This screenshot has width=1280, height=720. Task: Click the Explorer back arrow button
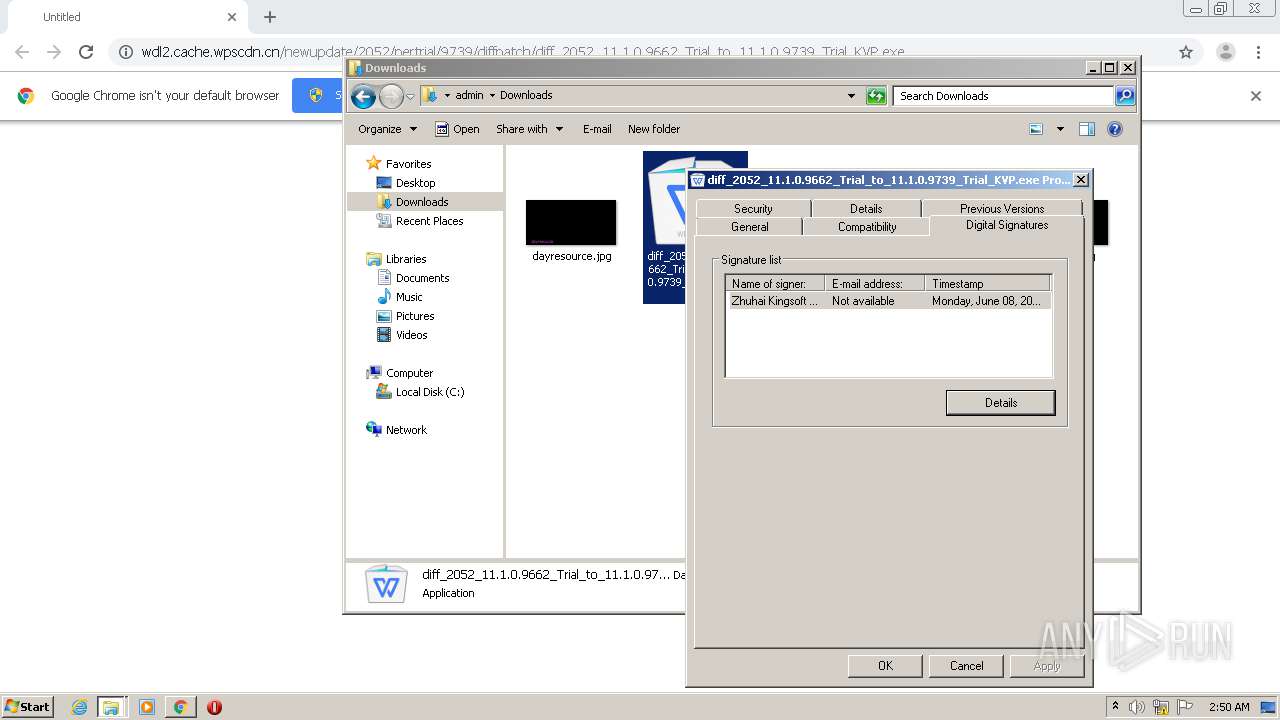click(364, 96)
